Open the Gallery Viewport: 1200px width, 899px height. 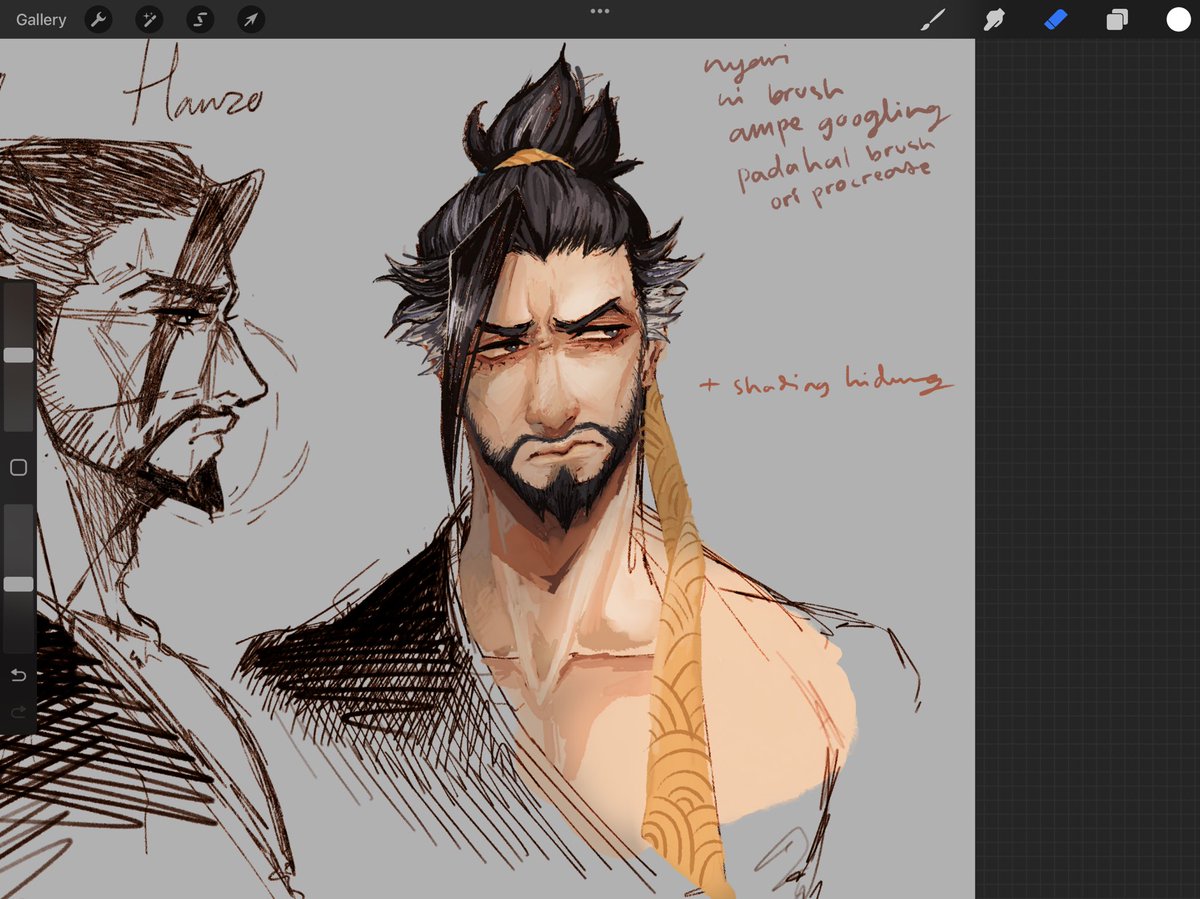[x=41, y=19]
